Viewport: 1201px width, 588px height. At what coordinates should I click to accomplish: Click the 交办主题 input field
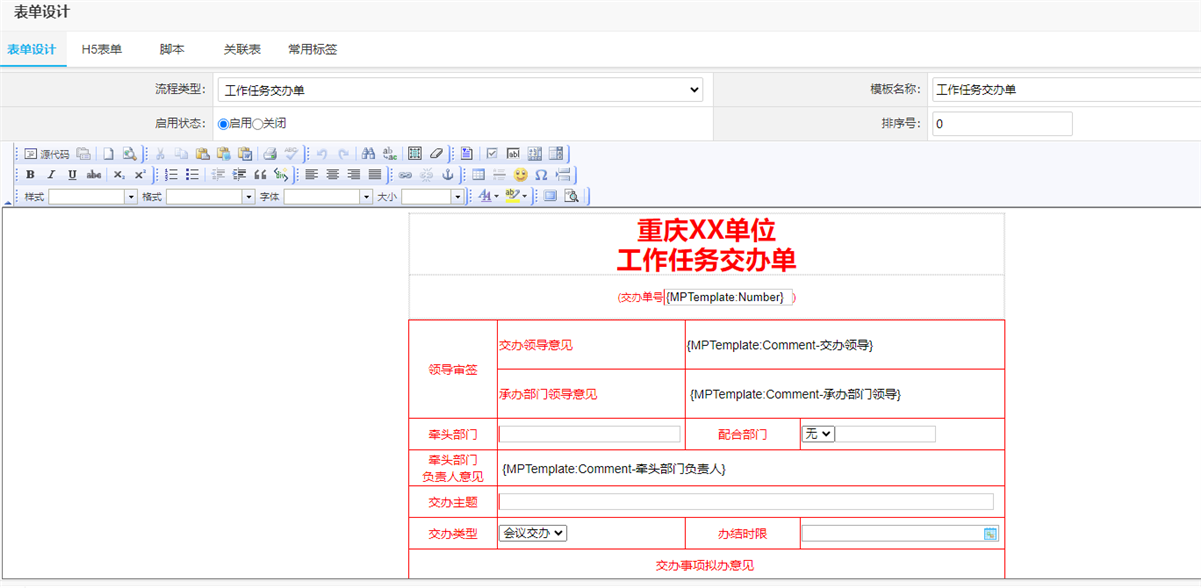[x=746, y=502]
